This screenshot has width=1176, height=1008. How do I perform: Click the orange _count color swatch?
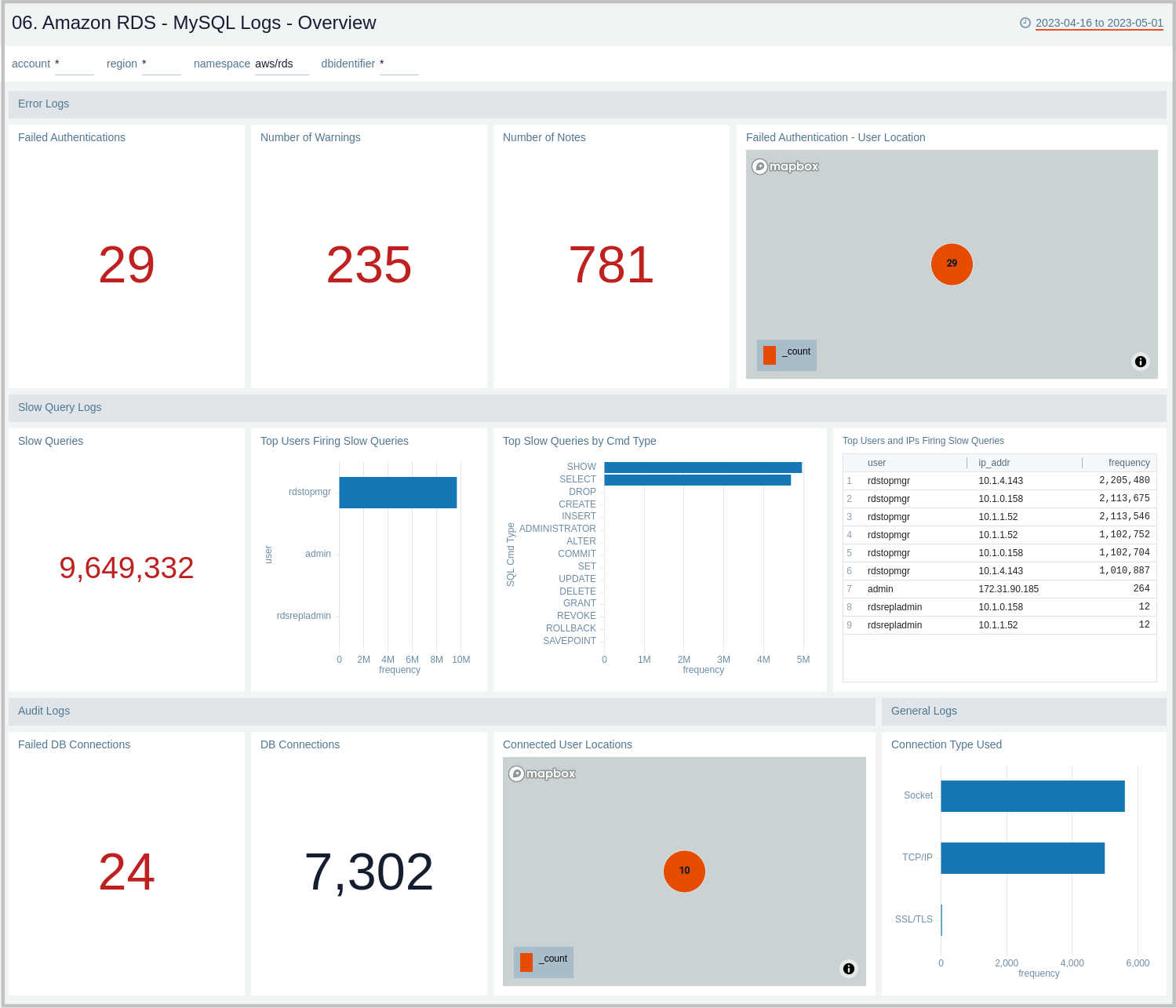pyautogui.click(x=770, y=355)
